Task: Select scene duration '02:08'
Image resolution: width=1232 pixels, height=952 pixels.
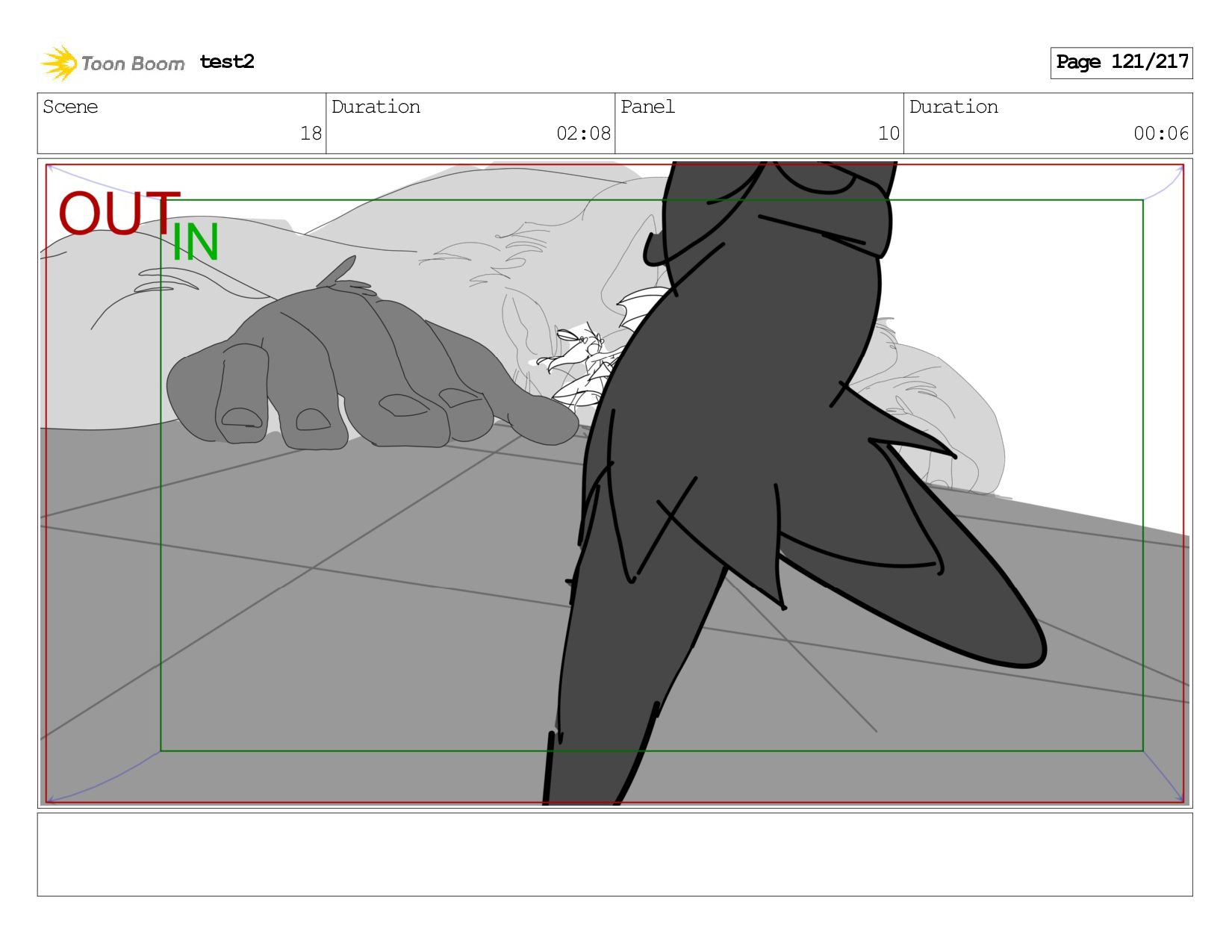Action: coord(583,134)
